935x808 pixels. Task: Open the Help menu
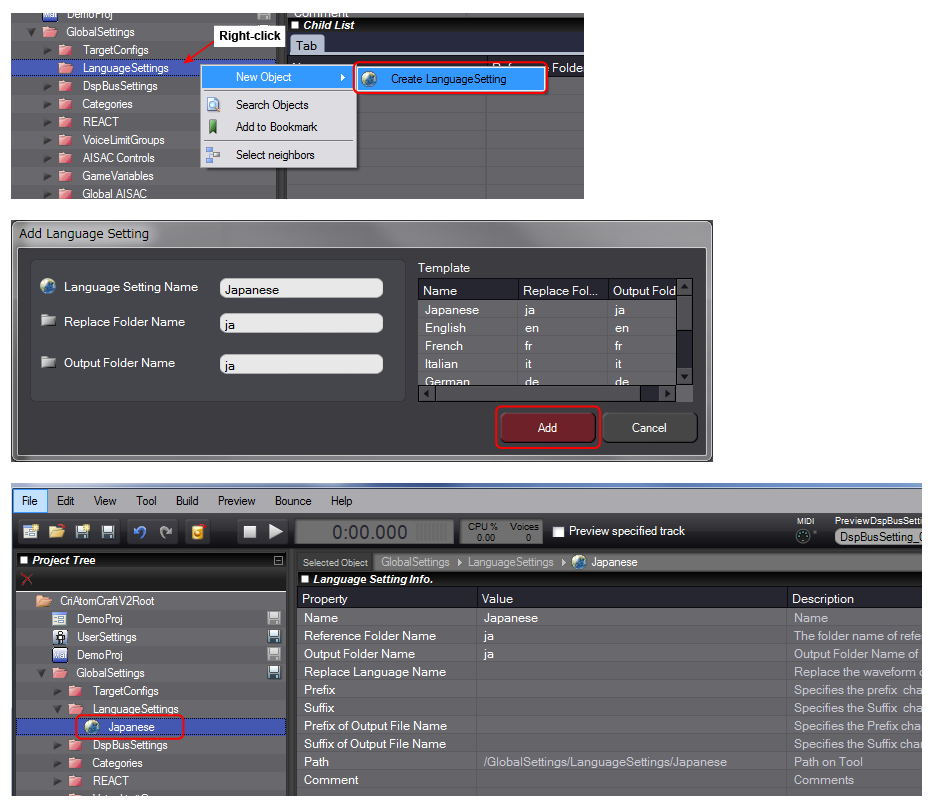(x=342, y=501)
